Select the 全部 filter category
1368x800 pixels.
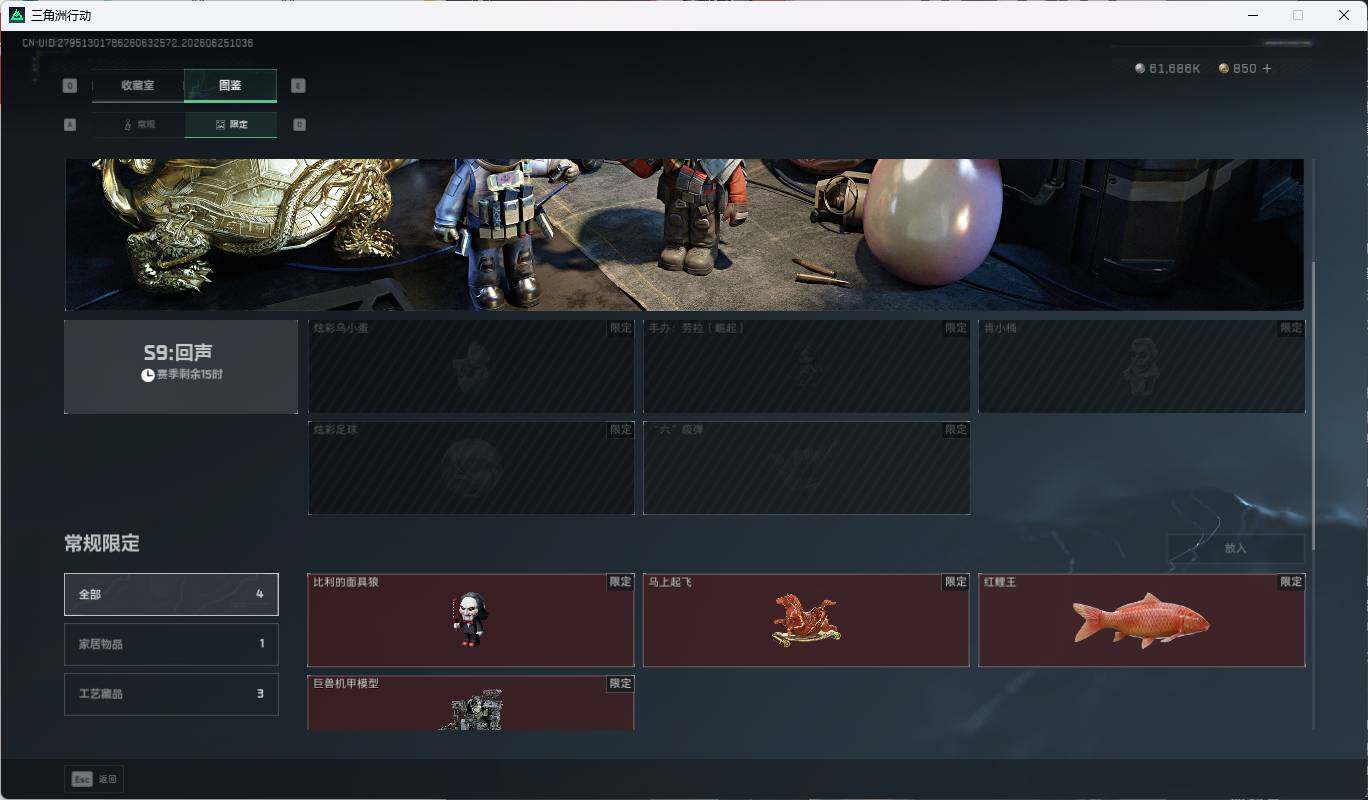coord(171,594)
